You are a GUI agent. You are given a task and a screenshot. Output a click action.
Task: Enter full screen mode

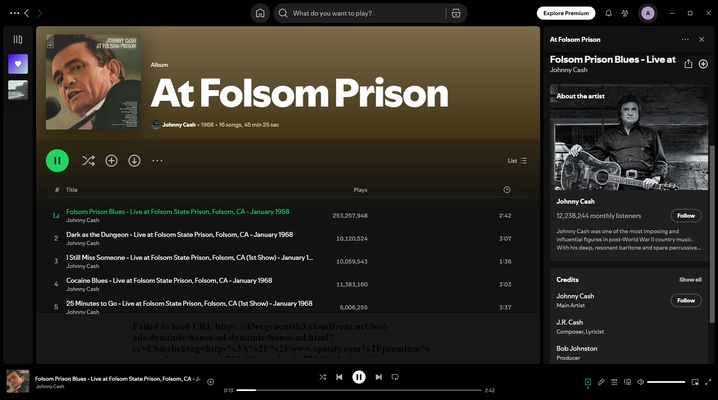point(708,382)
